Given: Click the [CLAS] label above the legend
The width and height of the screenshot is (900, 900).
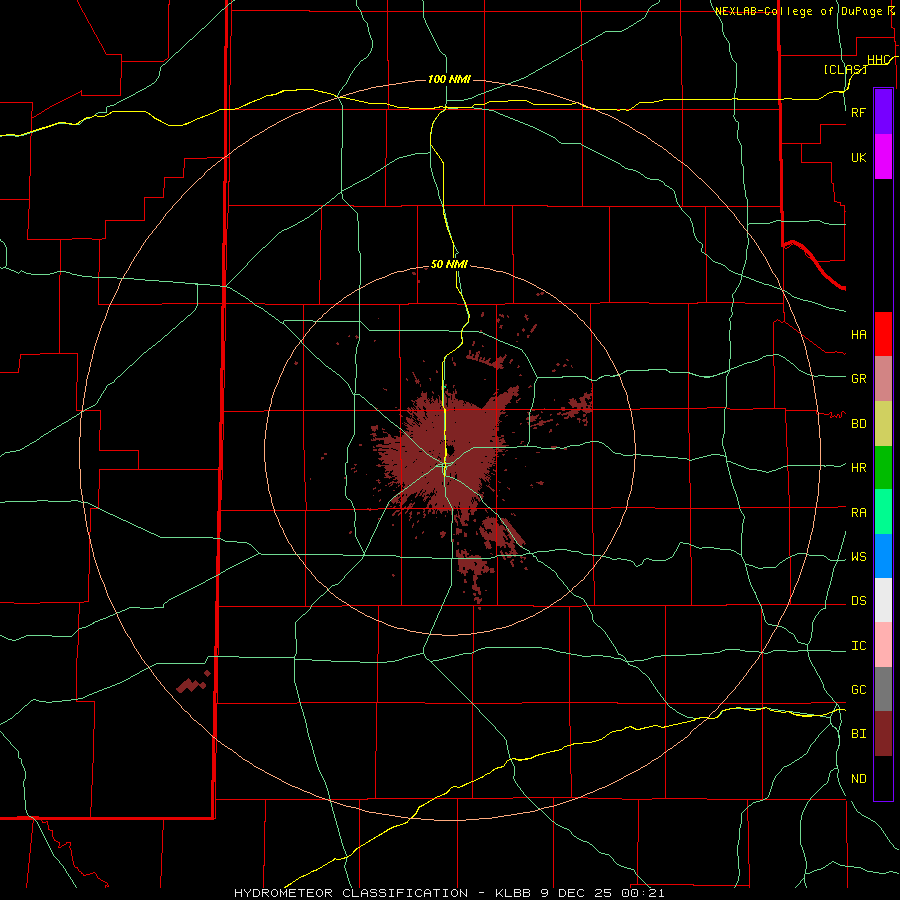Looking at the screenshot, I should (x=845, y=69).
